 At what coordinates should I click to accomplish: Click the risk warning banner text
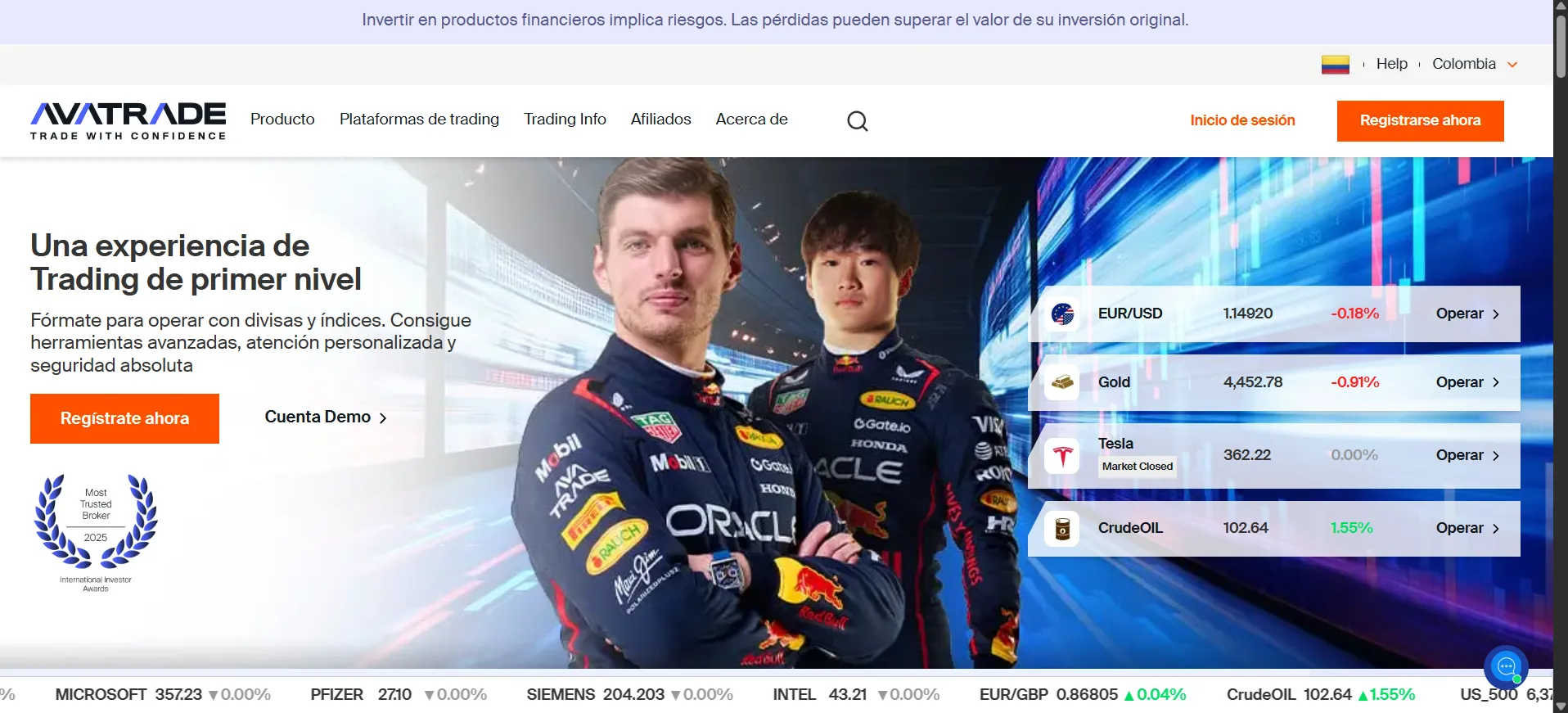coord(775,20)
